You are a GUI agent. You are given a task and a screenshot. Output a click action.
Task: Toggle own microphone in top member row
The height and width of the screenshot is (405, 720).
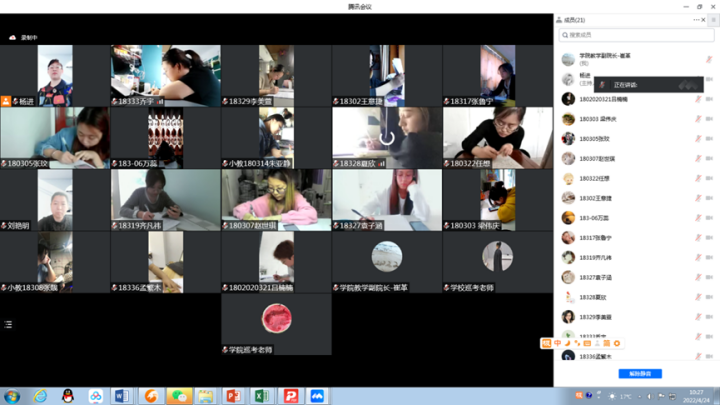(x=709, y=59)
